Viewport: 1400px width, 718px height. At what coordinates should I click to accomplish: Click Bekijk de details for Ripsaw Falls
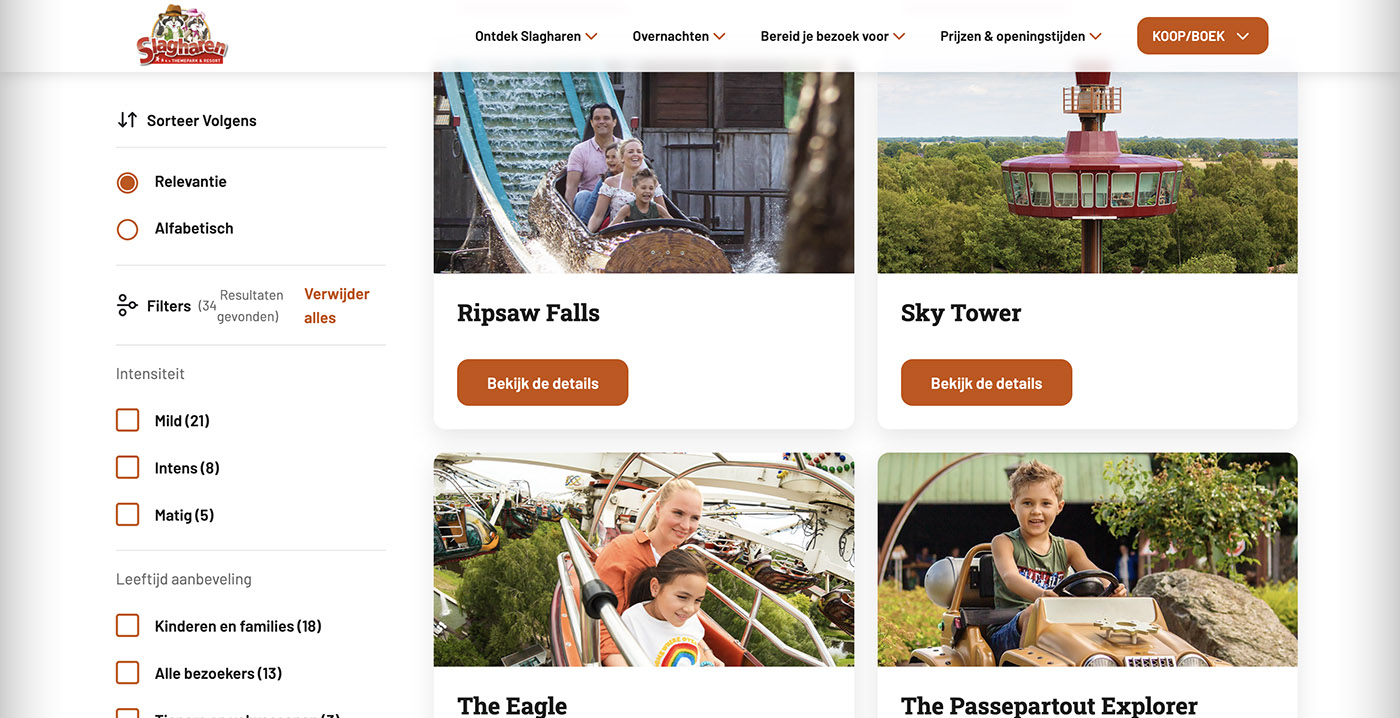(x=542, y=383)
